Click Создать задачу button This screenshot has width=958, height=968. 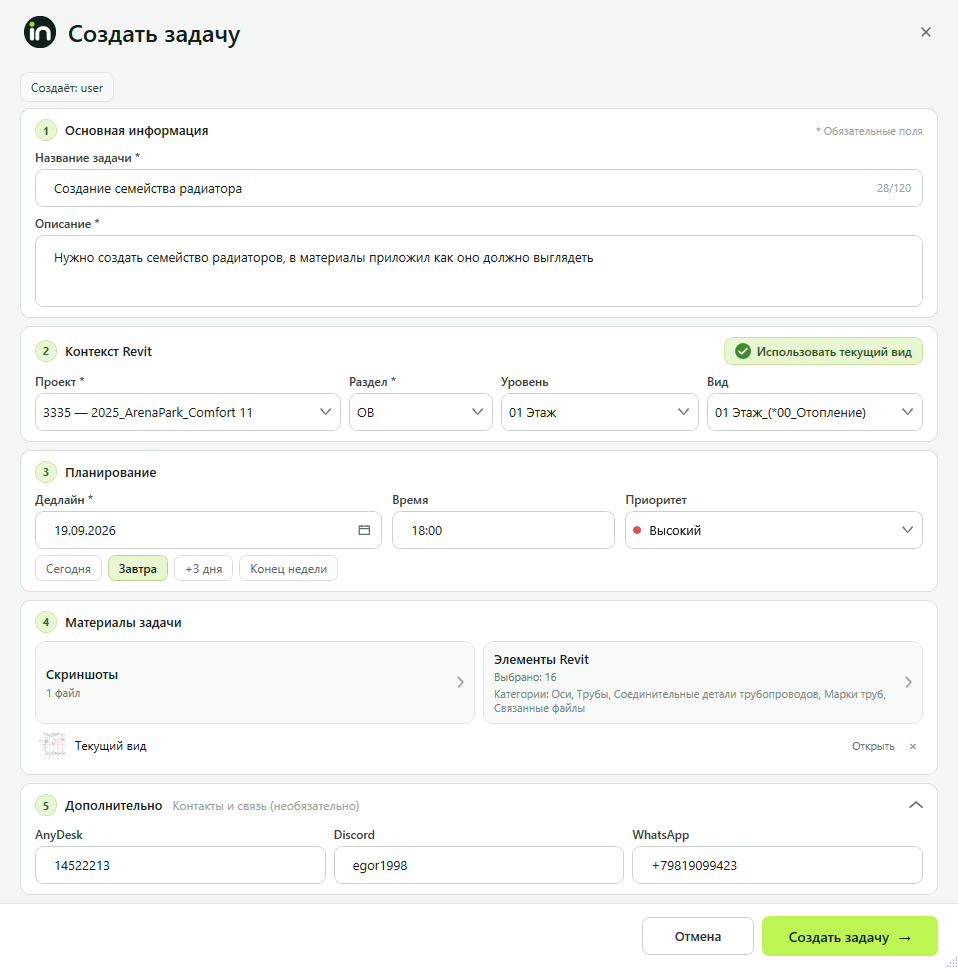(x=850, y=937)
